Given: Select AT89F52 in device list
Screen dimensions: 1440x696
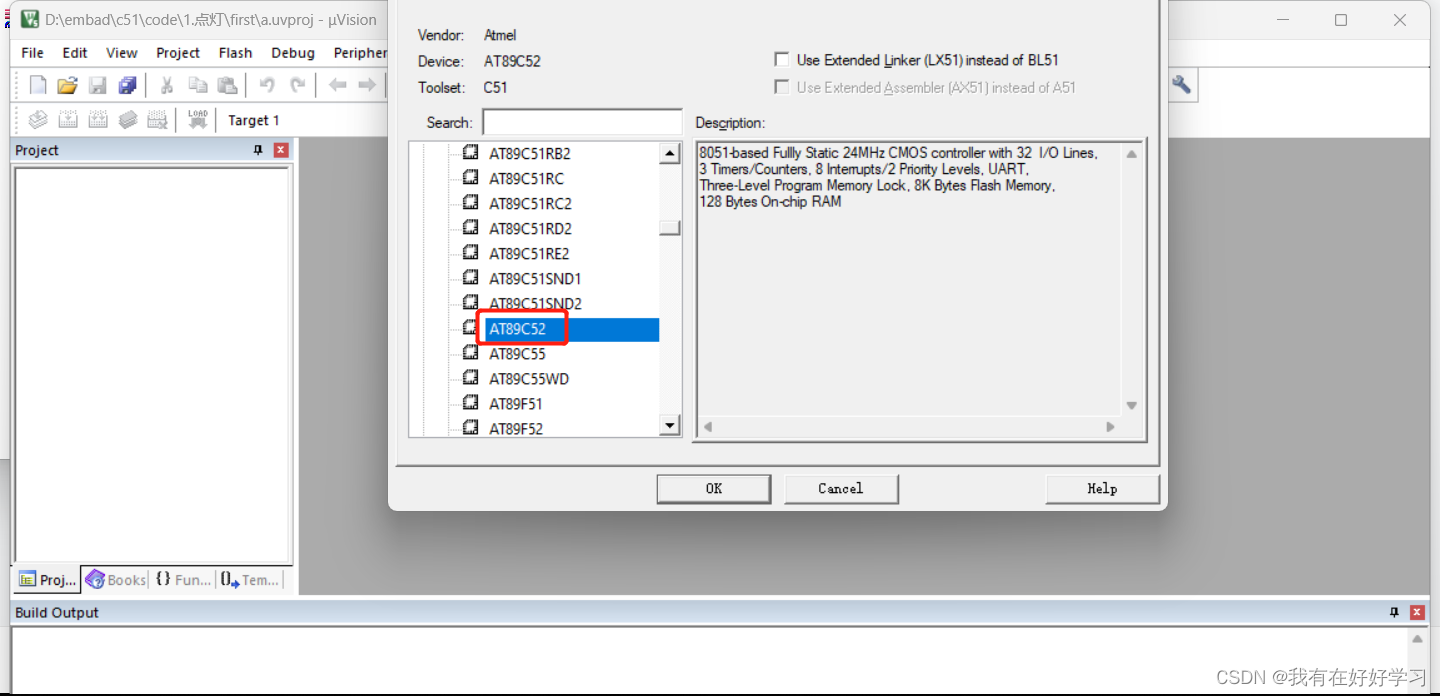Looking at the screenshot, I should tap(516, 428).
